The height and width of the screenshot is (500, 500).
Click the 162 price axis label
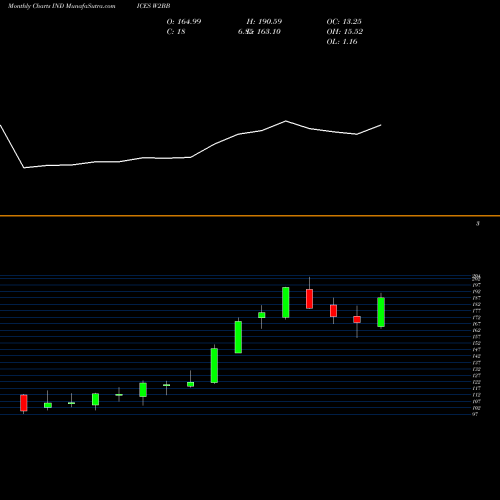coord(476,330)
